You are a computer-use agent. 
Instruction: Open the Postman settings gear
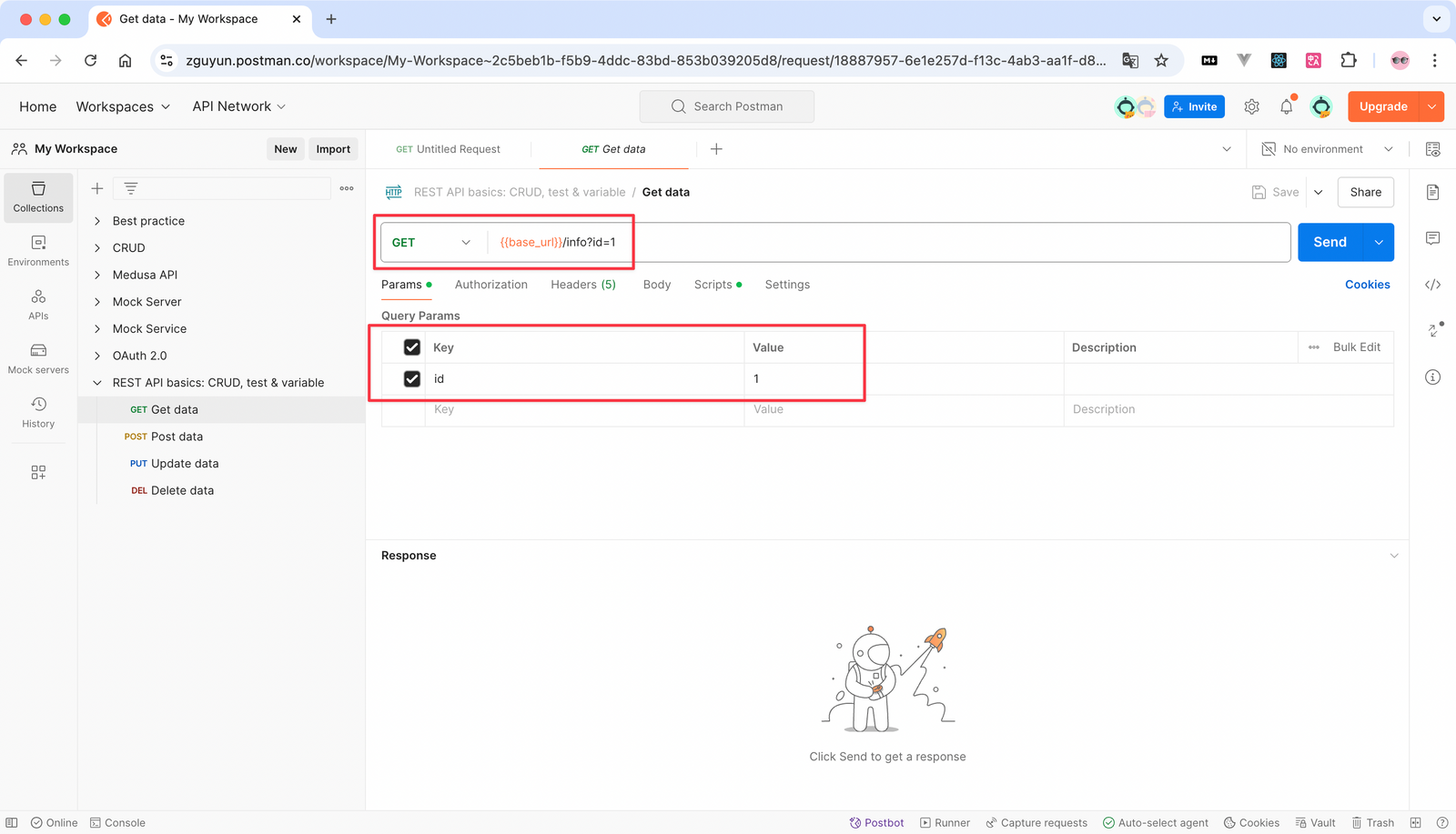[1251, 106]
